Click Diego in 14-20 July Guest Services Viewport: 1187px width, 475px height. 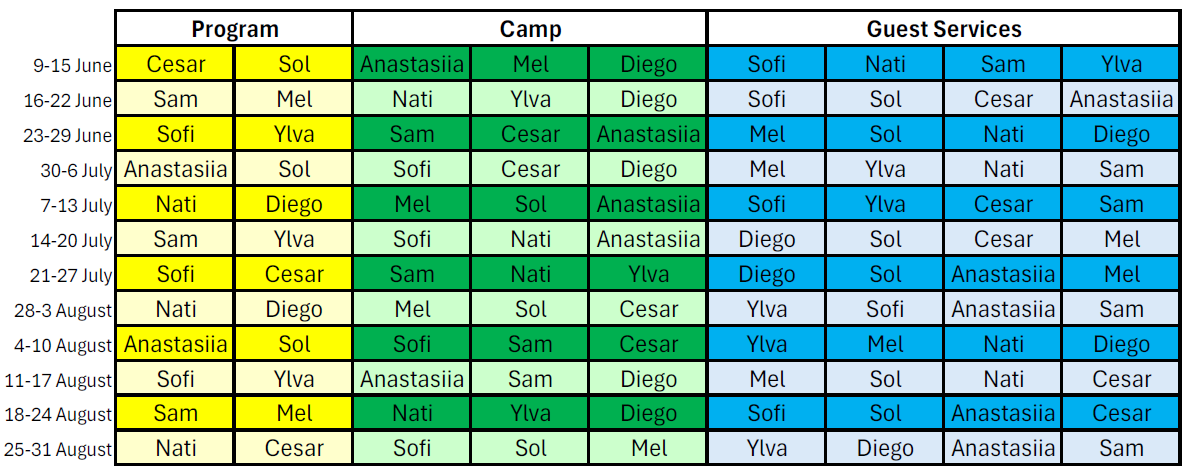766,239
